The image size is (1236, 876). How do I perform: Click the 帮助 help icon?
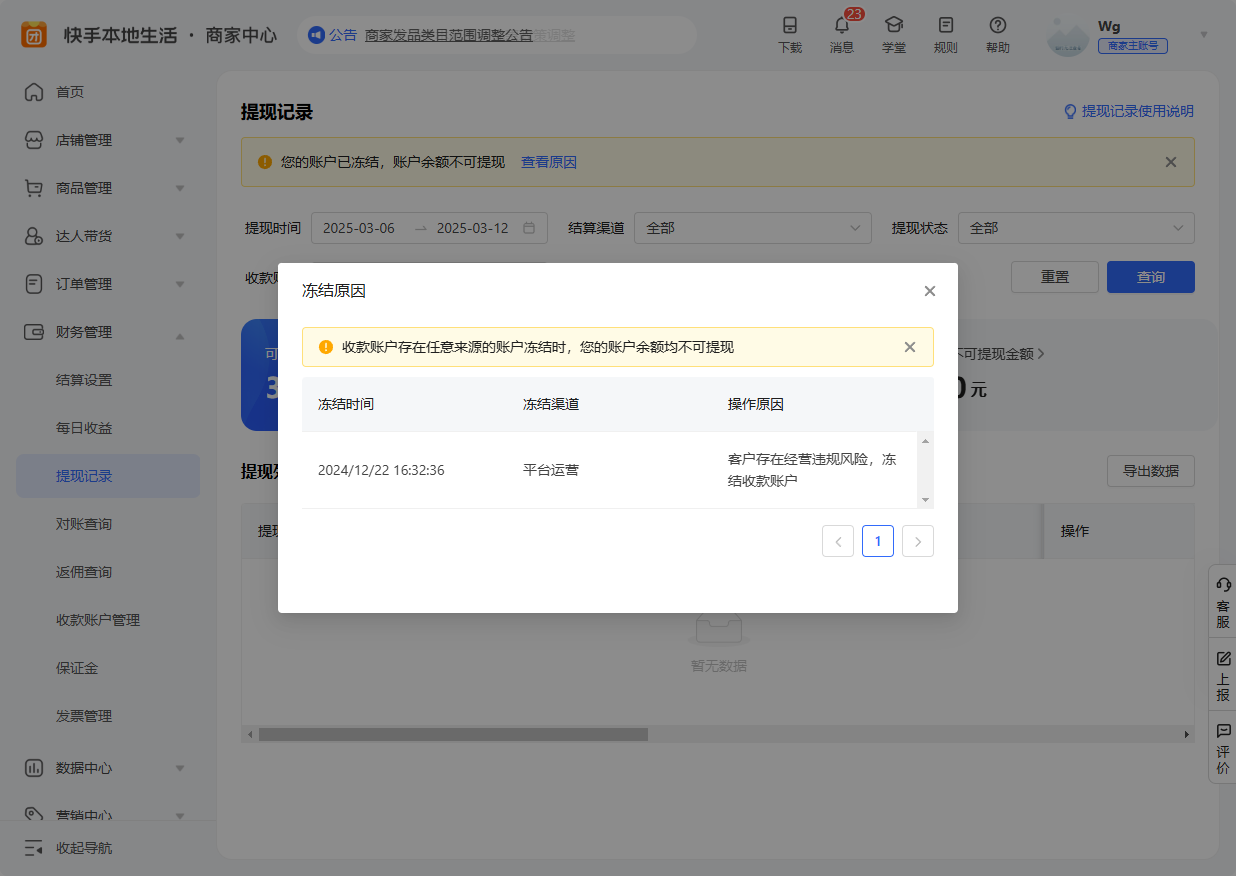pos(997,33)
